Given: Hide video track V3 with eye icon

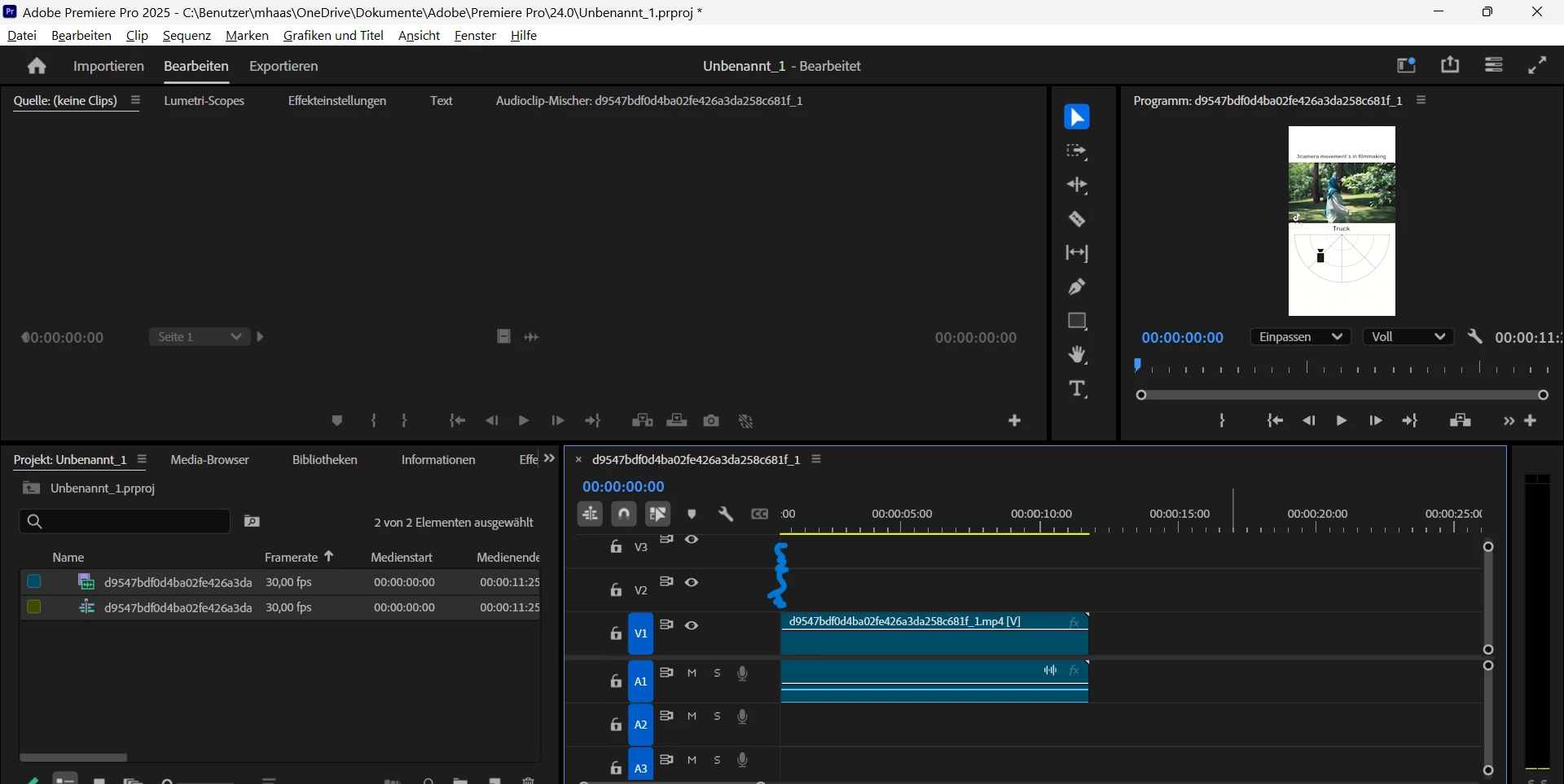Looking at the screenshot, I should pos(692,539).
